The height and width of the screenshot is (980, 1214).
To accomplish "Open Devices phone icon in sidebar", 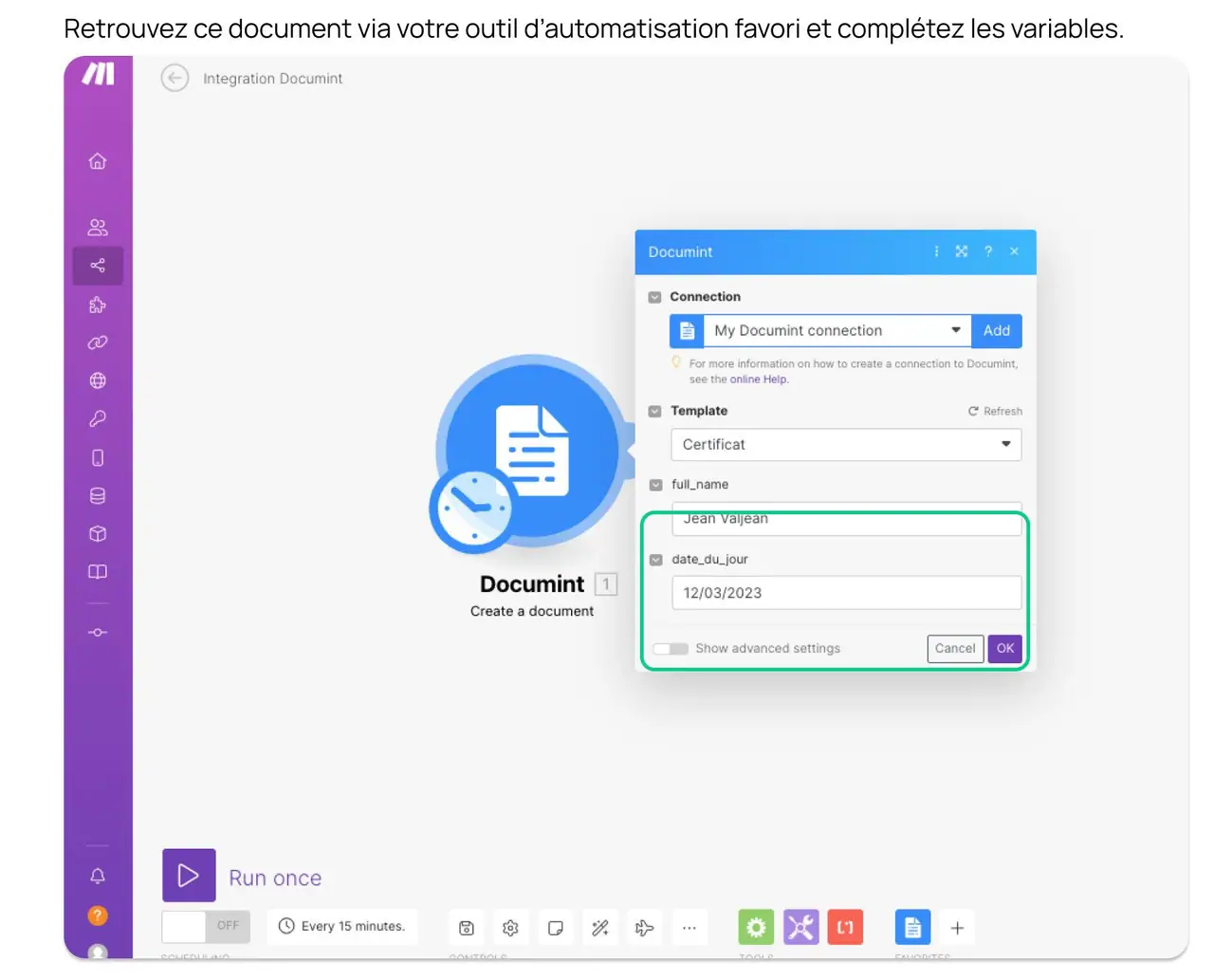I will (98, 457).
